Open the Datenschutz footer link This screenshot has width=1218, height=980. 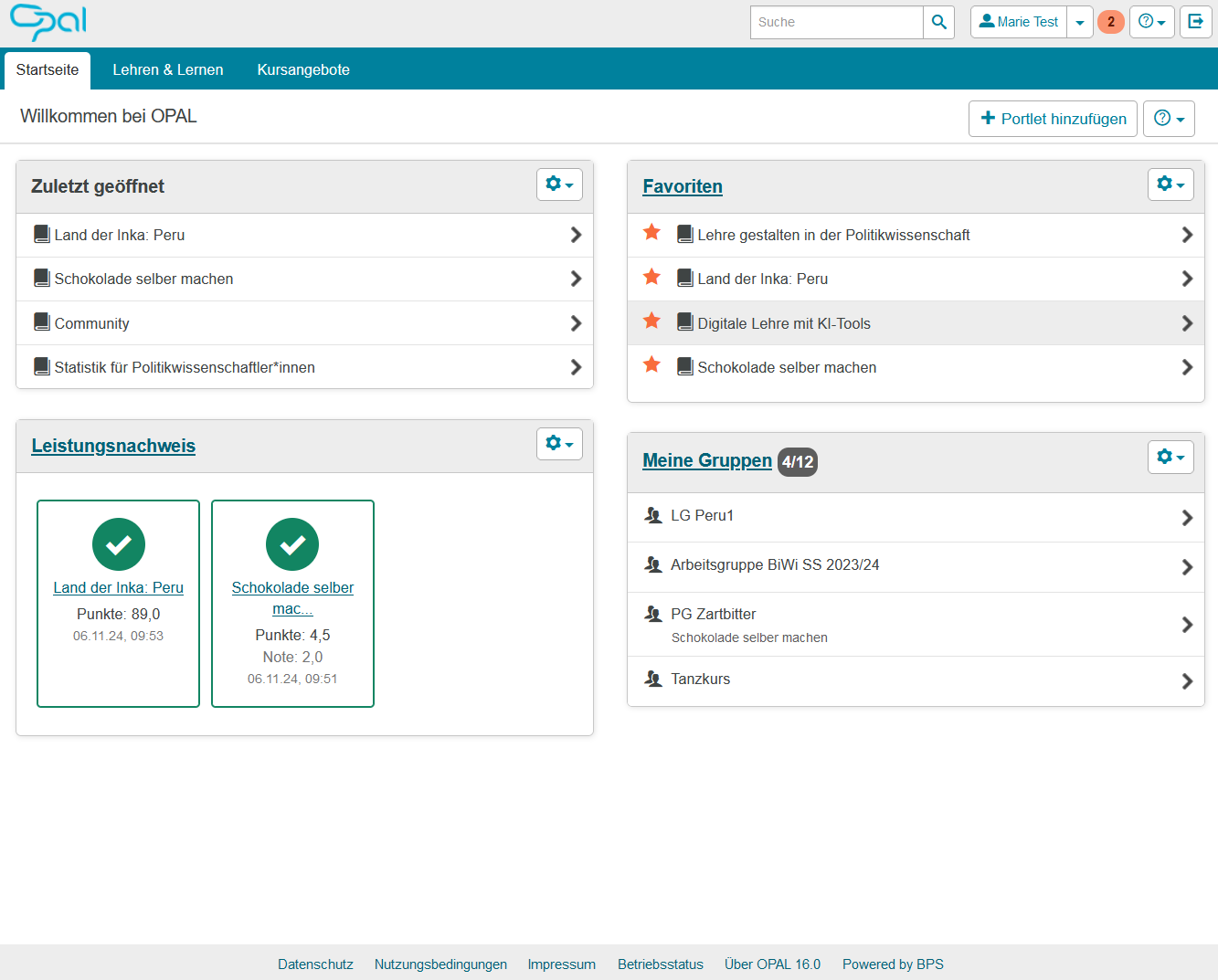coord(315,964)
